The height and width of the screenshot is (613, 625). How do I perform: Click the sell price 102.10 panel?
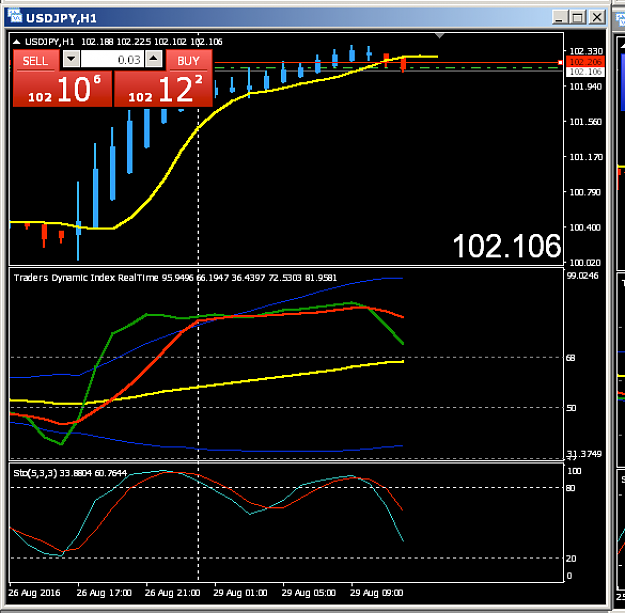[x=63, y=89]
